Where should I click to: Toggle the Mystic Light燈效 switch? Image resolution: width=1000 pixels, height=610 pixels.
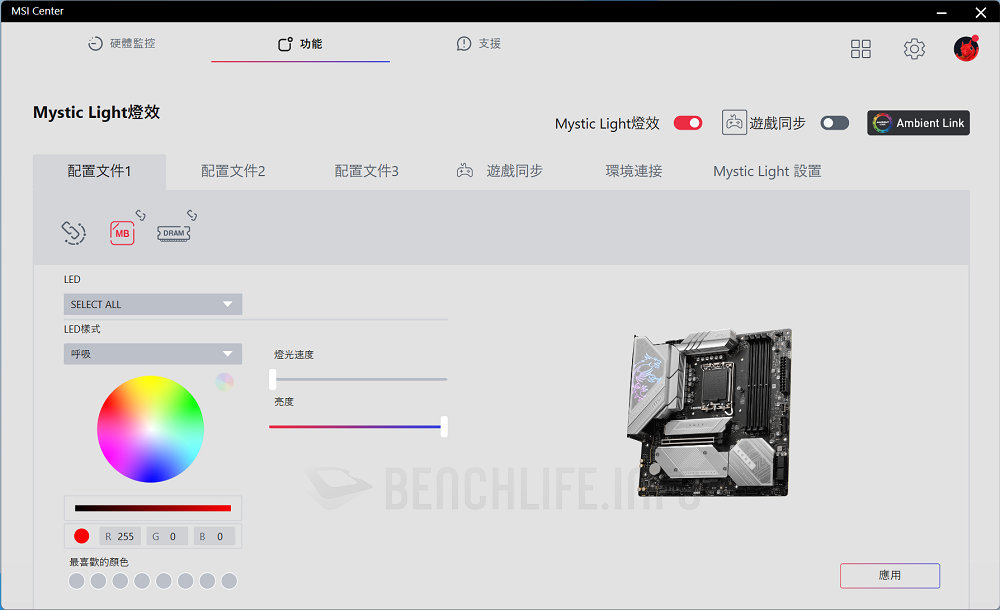click(688, 123)
